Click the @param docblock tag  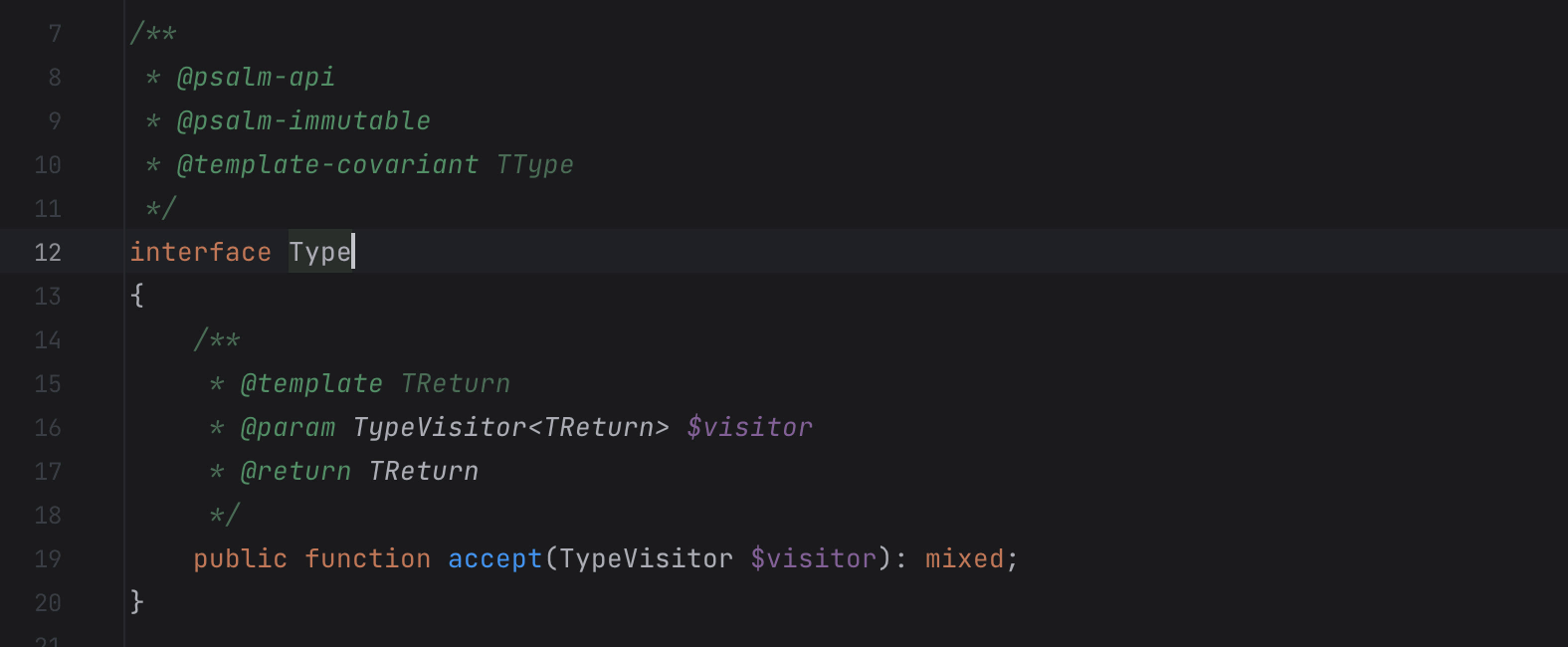point(288,428)
